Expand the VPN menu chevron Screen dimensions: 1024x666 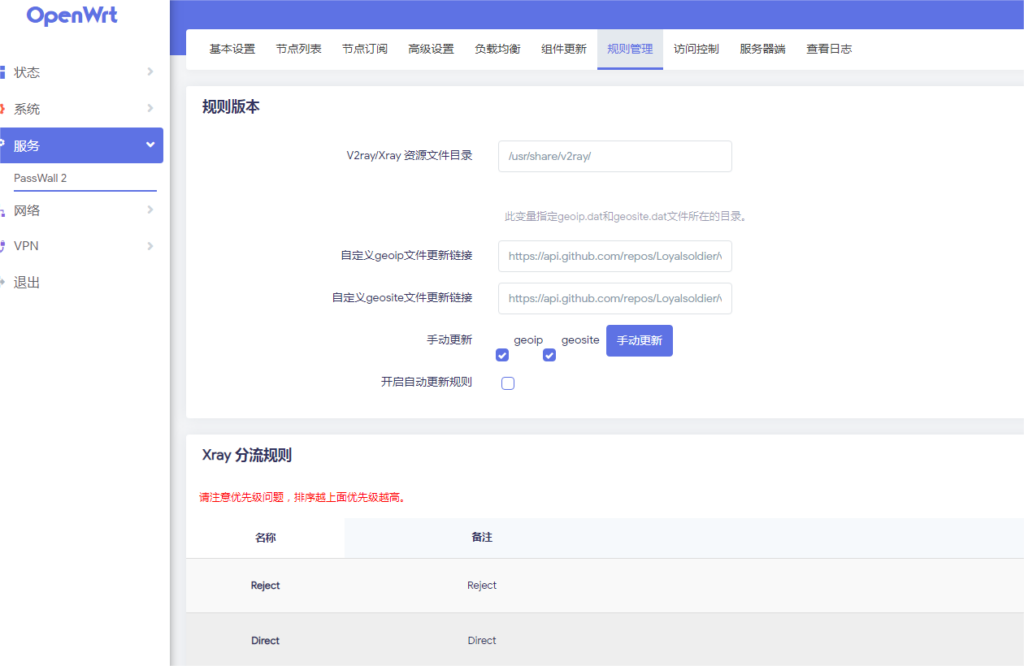click(x=150, y=246)
